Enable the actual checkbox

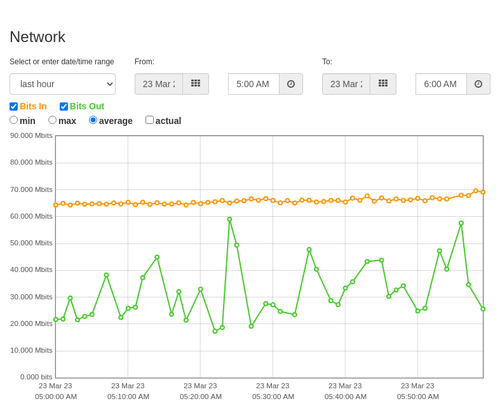[x=150, y=120]
